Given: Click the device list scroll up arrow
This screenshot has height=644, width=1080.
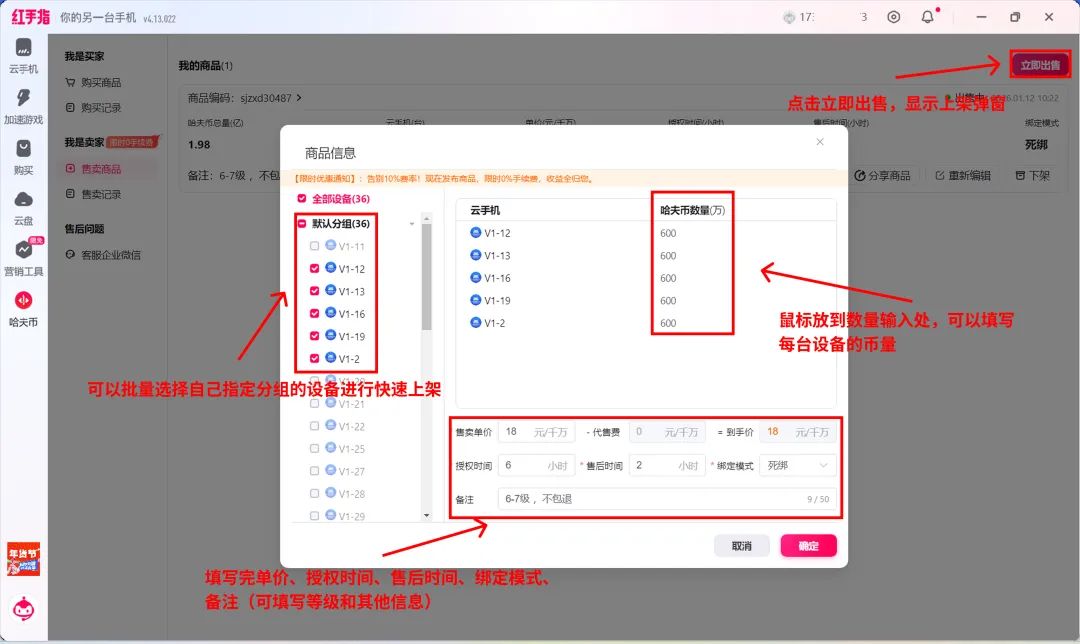Looking at the screenshot, I should coord(426,218).
